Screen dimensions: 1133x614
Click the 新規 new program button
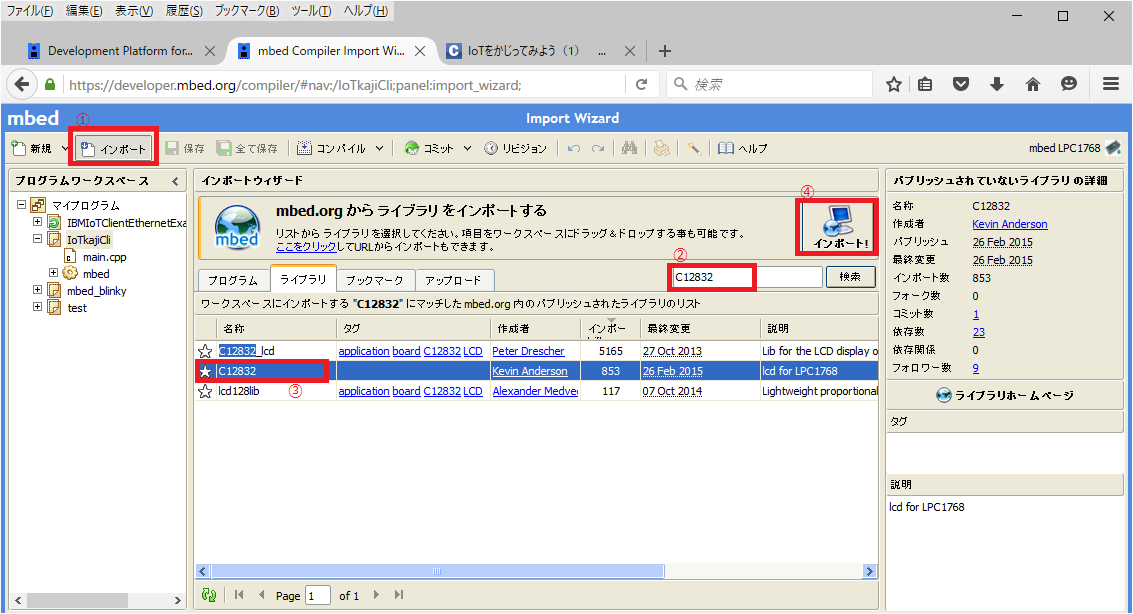[x=32, y=149]
